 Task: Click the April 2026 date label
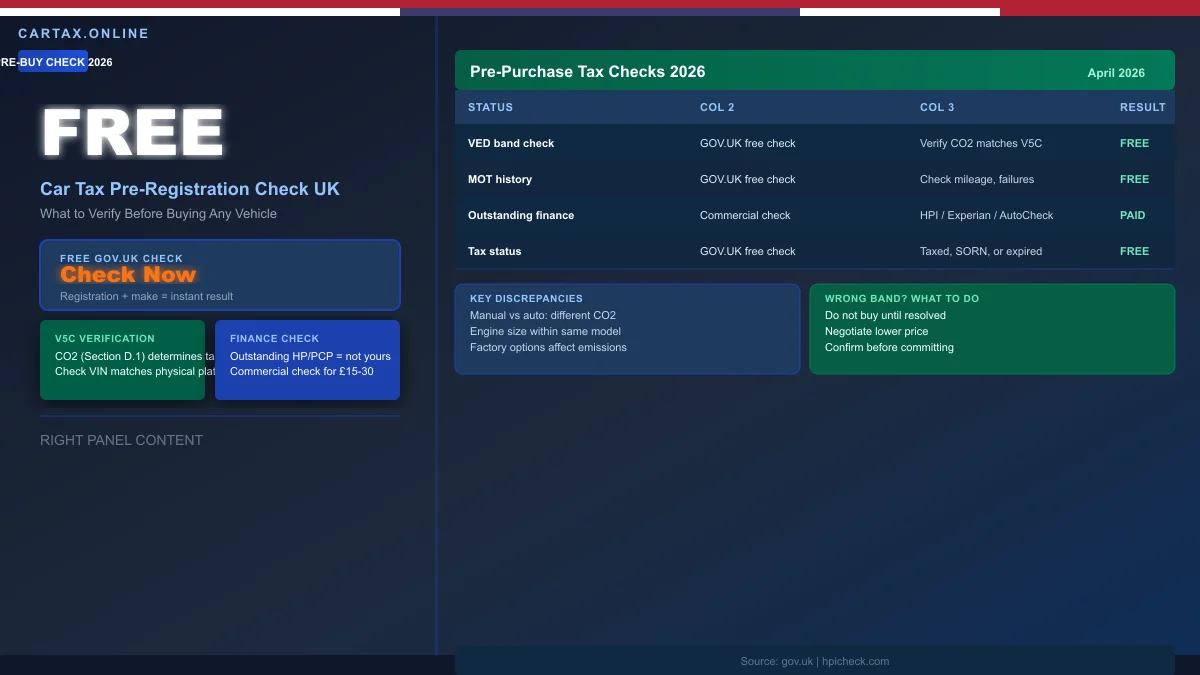(x=1116, y=72)
